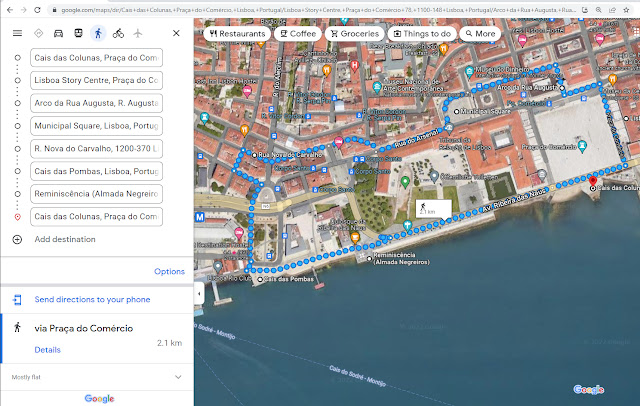Screen dimensions: 640x406
Task: Click Add destination plus icon
Action: (17, 240)
